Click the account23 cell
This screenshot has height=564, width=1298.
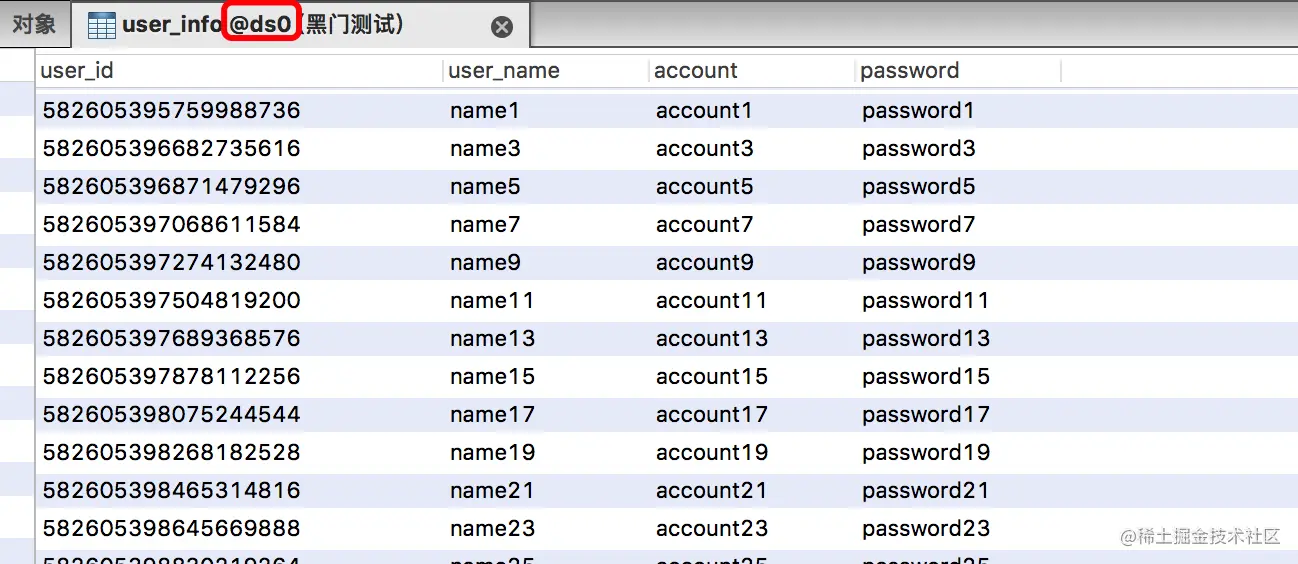click(711, 529)
